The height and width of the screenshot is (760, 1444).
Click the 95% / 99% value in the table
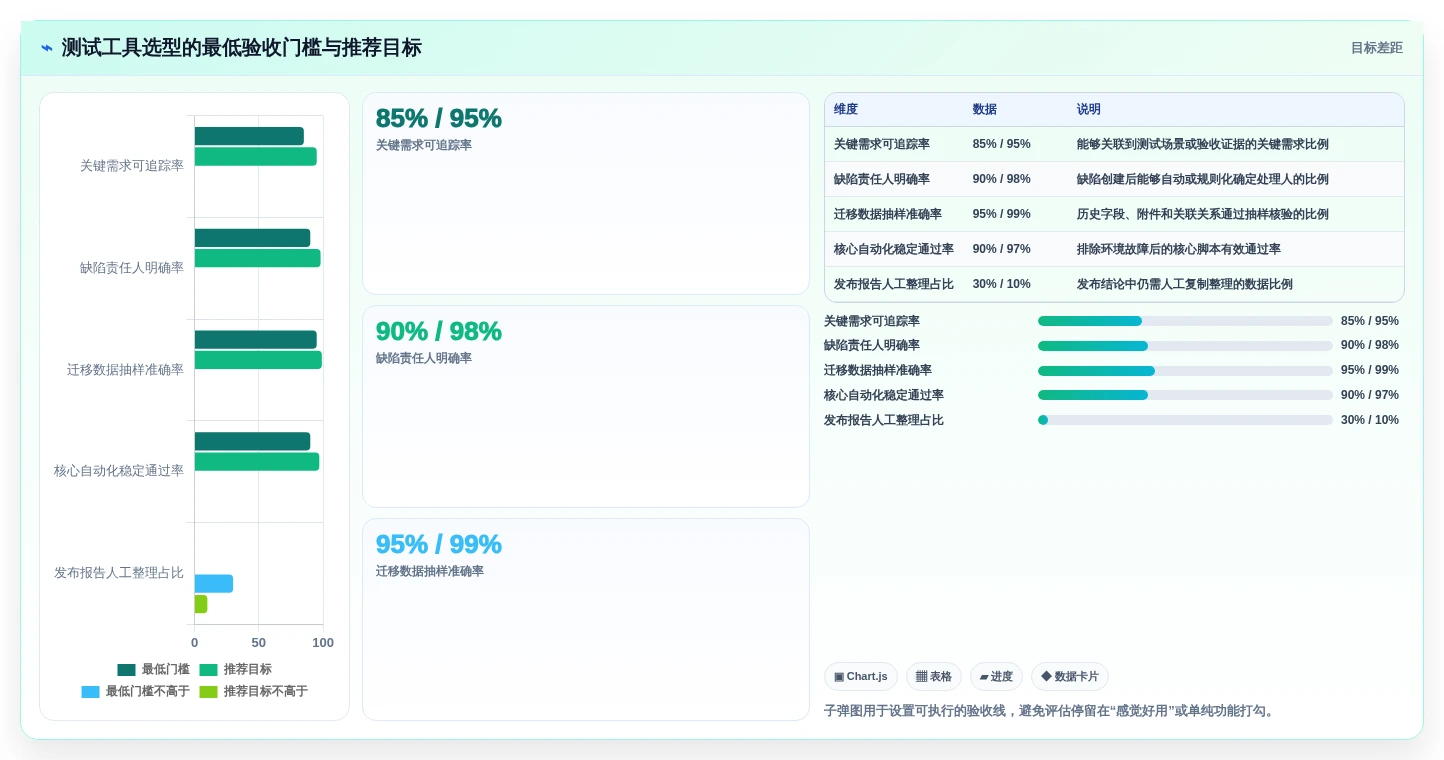[x=1001, y=214]
